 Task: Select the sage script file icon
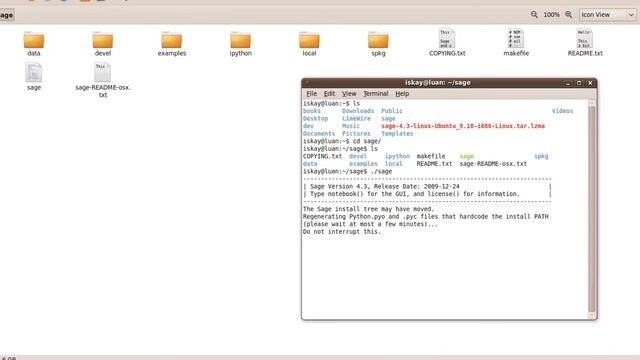(33, 73)
